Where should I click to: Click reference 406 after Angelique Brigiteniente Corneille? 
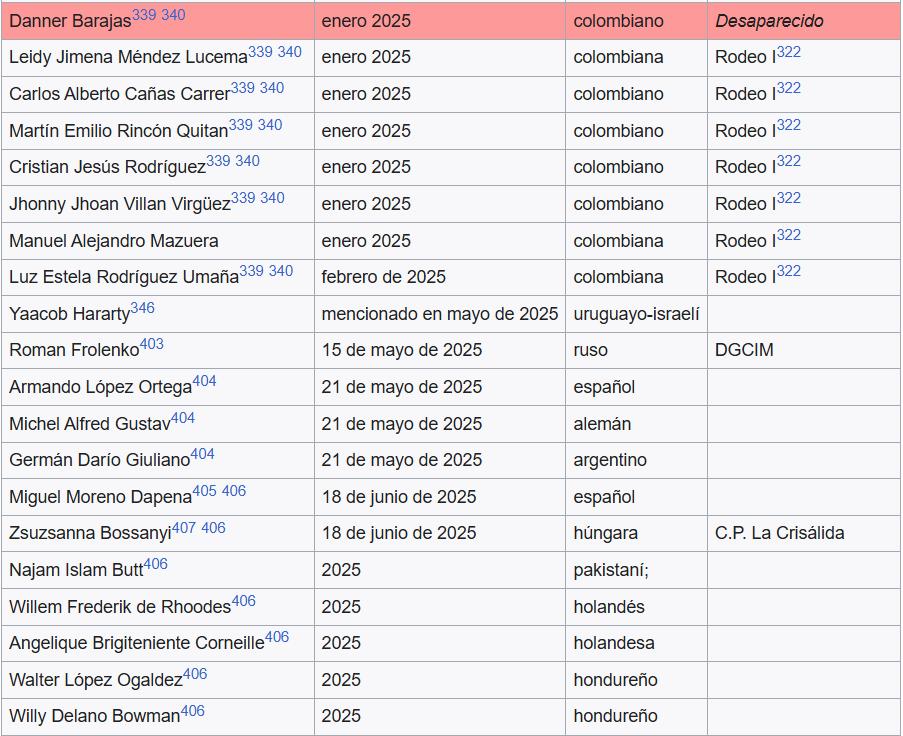tap(277, 637)
